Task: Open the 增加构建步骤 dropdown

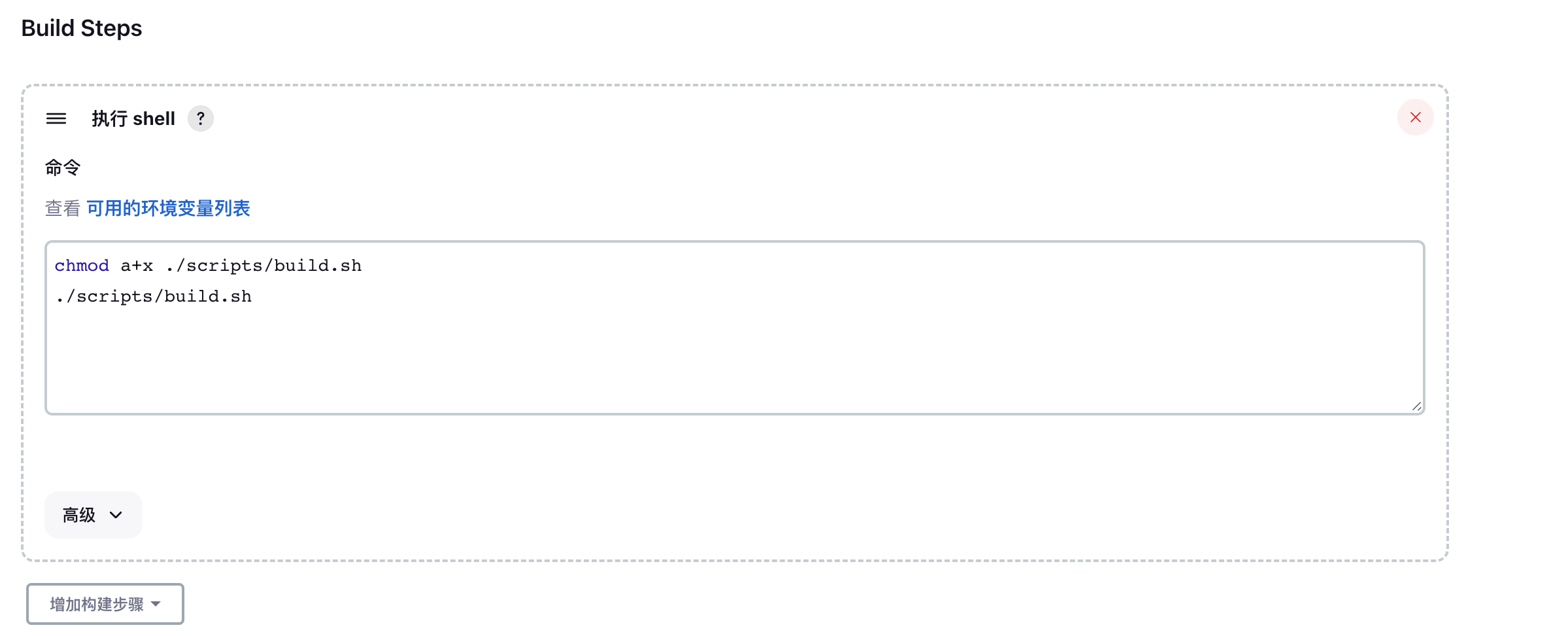Action: (105, 604)
